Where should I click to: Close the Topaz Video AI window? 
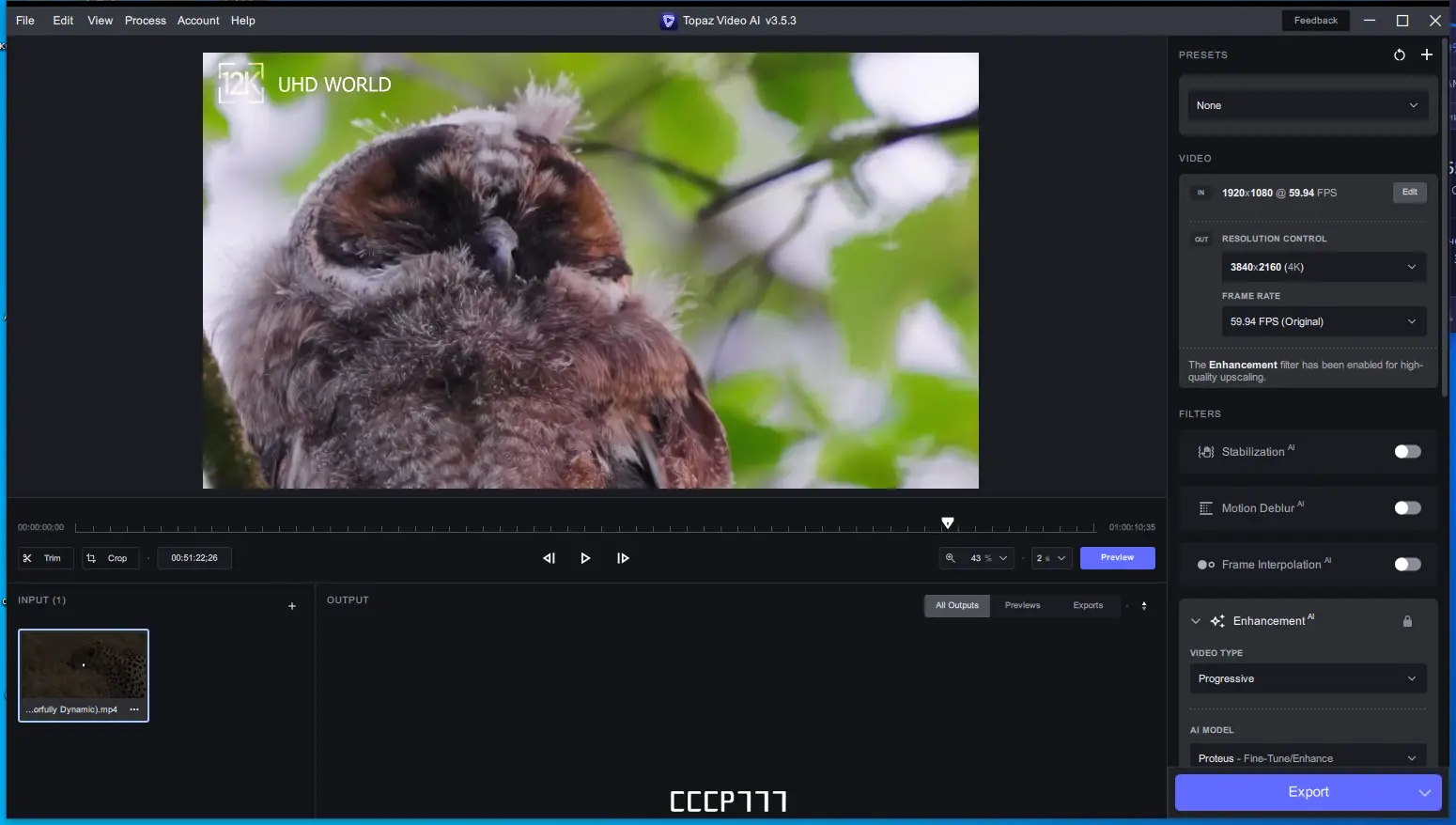click(1435, 21)
